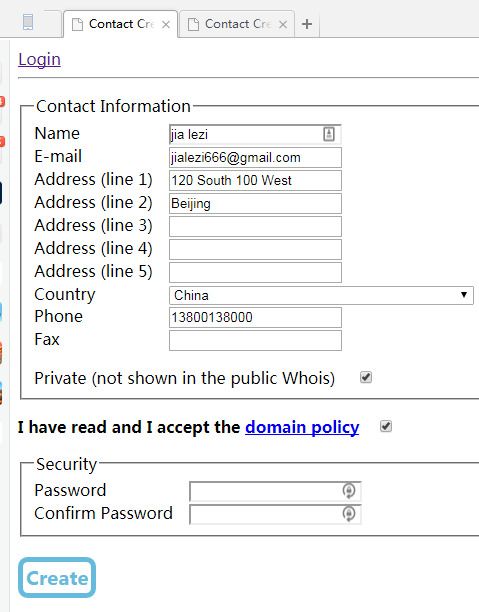Click the key icon in Confirm Password field
This screenshot has width=479, height=612.
(x=349, y=514)
